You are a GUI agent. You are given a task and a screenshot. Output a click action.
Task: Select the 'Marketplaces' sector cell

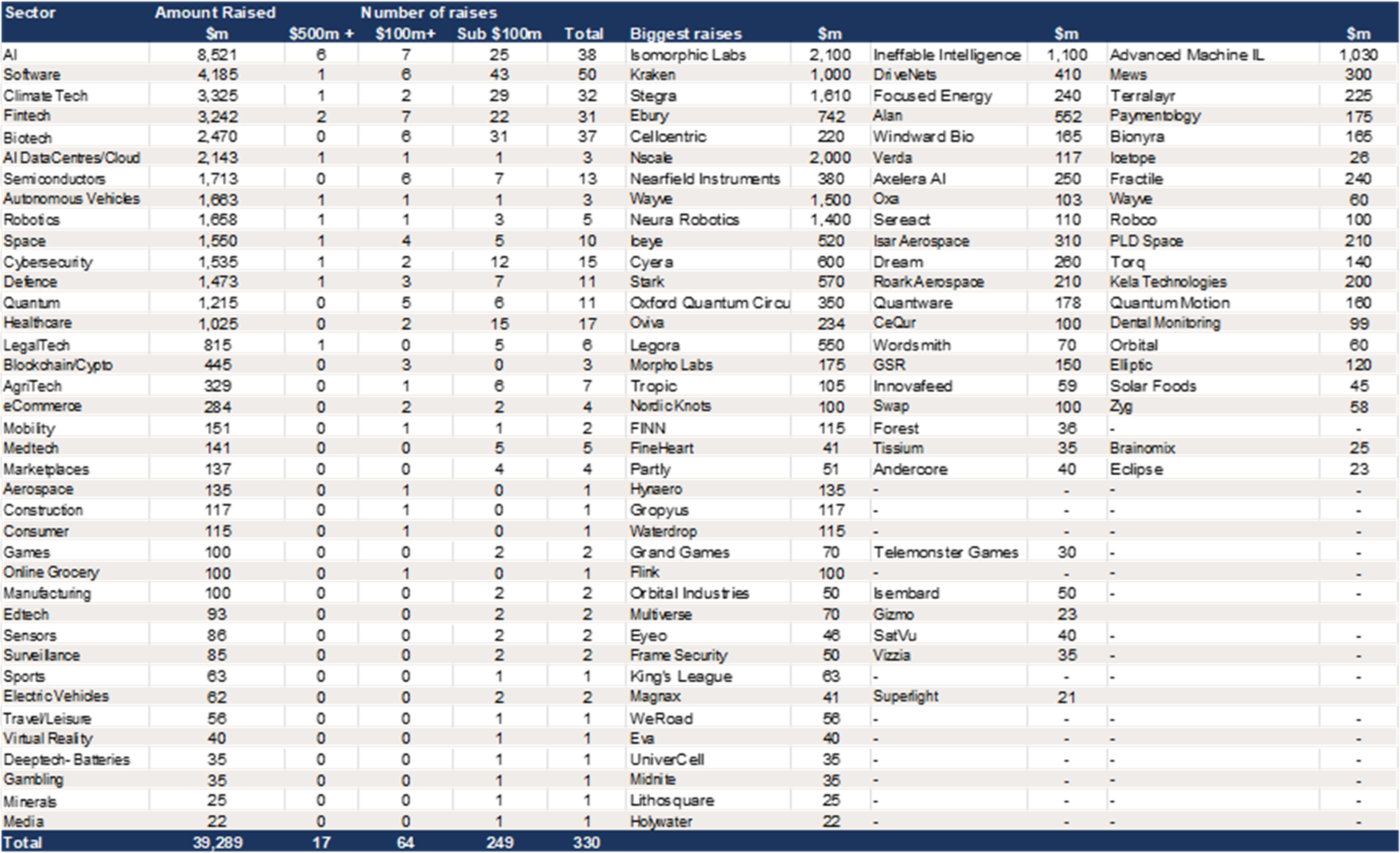[x=46, y=469]
